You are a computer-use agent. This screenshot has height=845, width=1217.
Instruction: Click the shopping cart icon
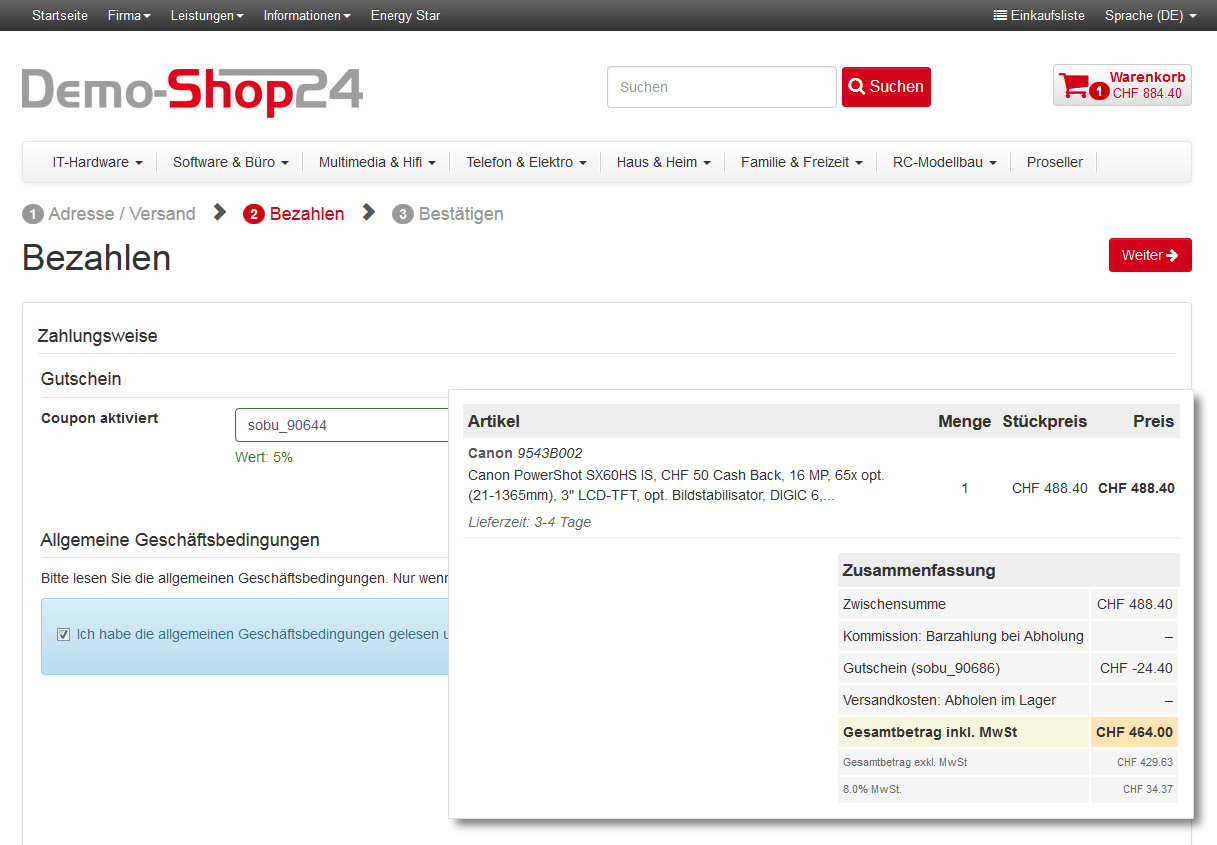(1073, 85)
